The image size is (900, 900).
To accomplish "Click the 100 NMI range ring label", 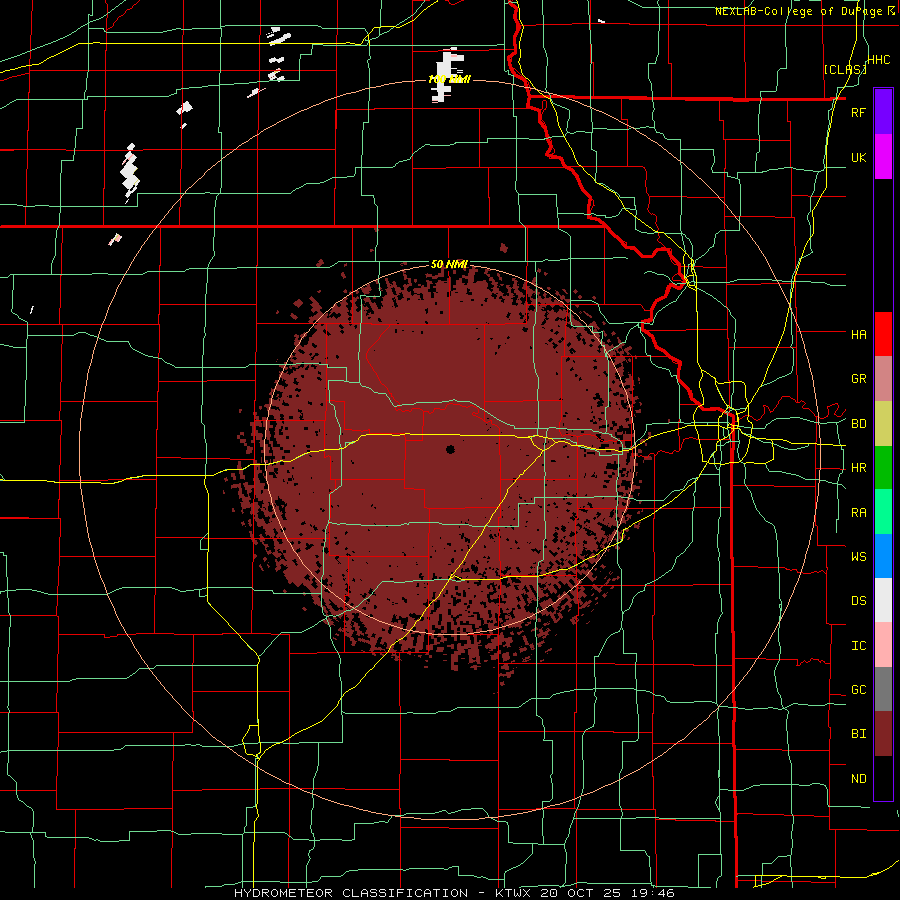I will pos(449,79).
